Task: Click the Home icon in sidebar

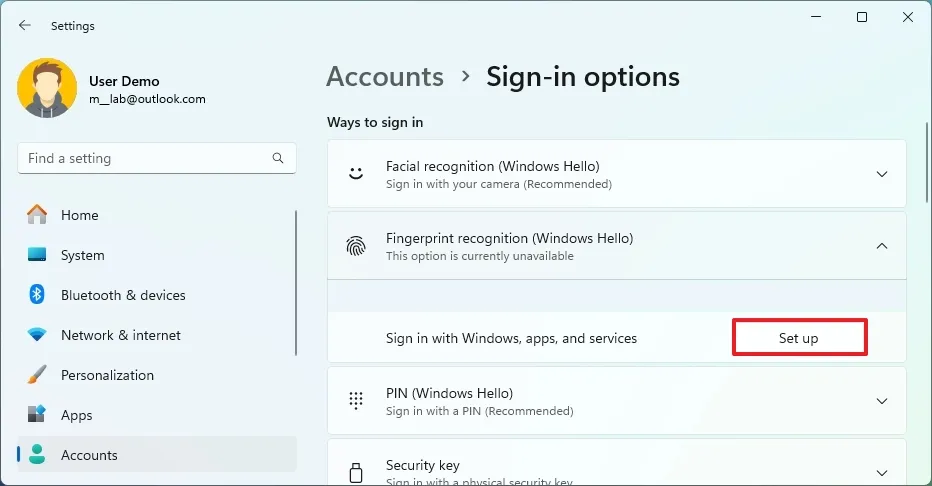Action: click(37, 215)
